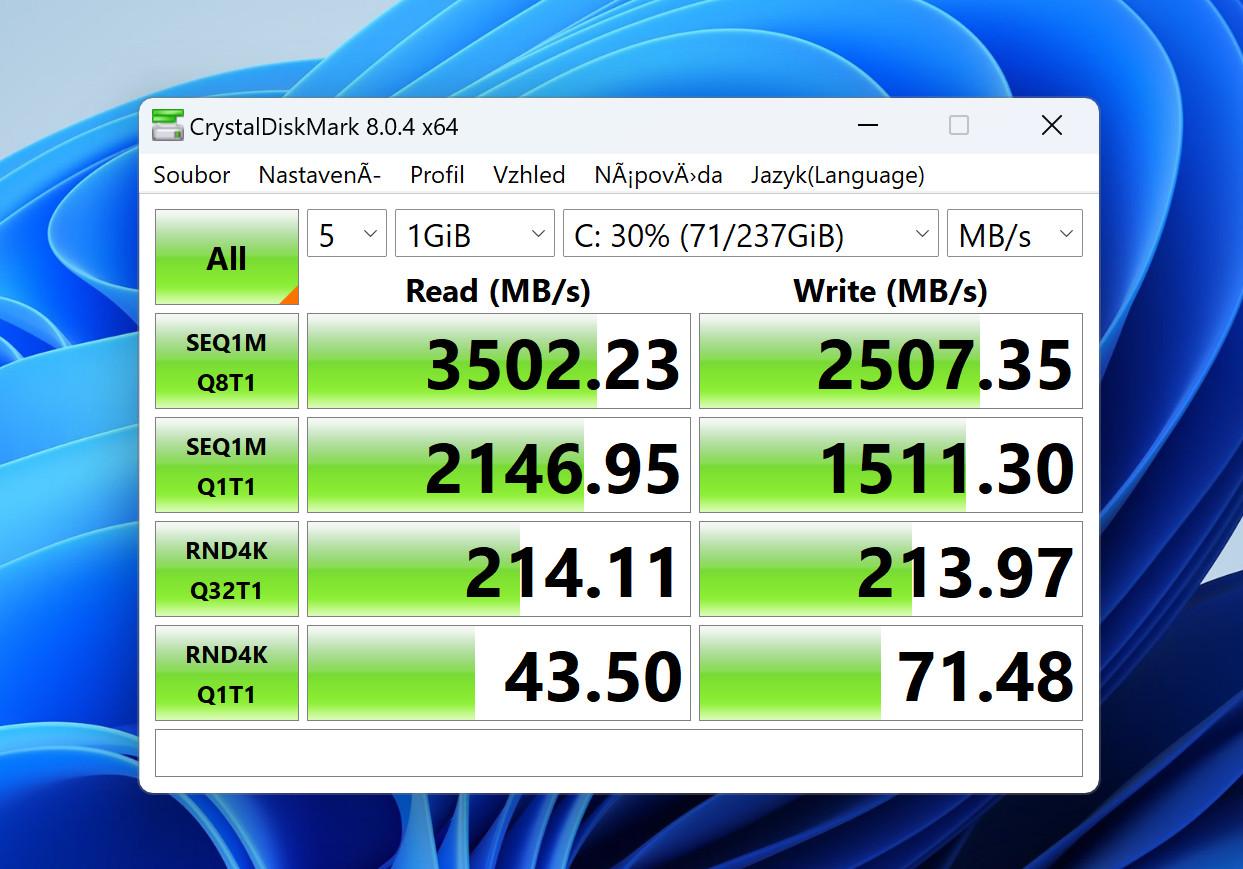Open the drive dropdown showing C: 30%

tap(751, 235)
